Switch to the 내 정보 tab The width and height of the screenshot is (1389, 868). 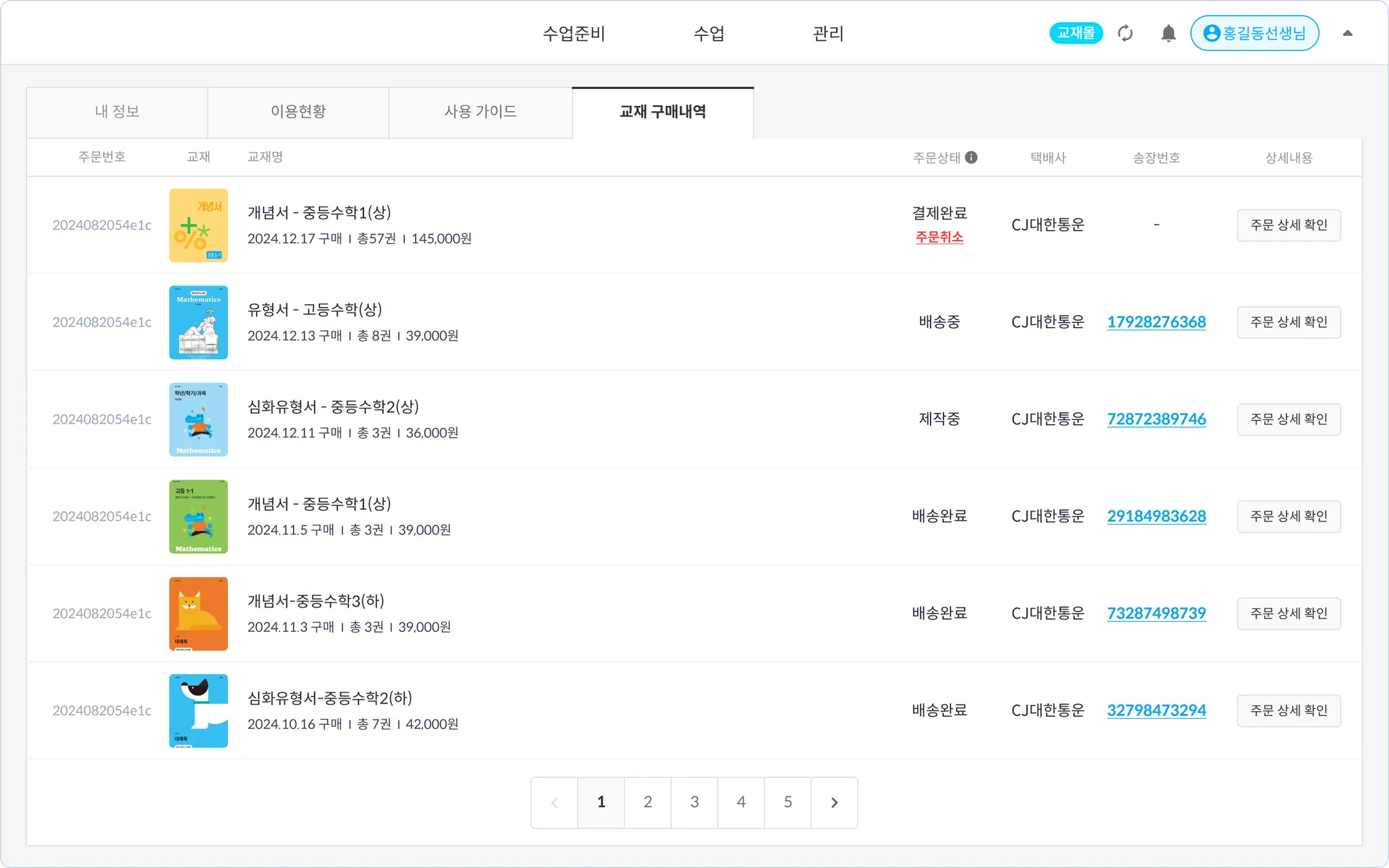pos(117,112)
